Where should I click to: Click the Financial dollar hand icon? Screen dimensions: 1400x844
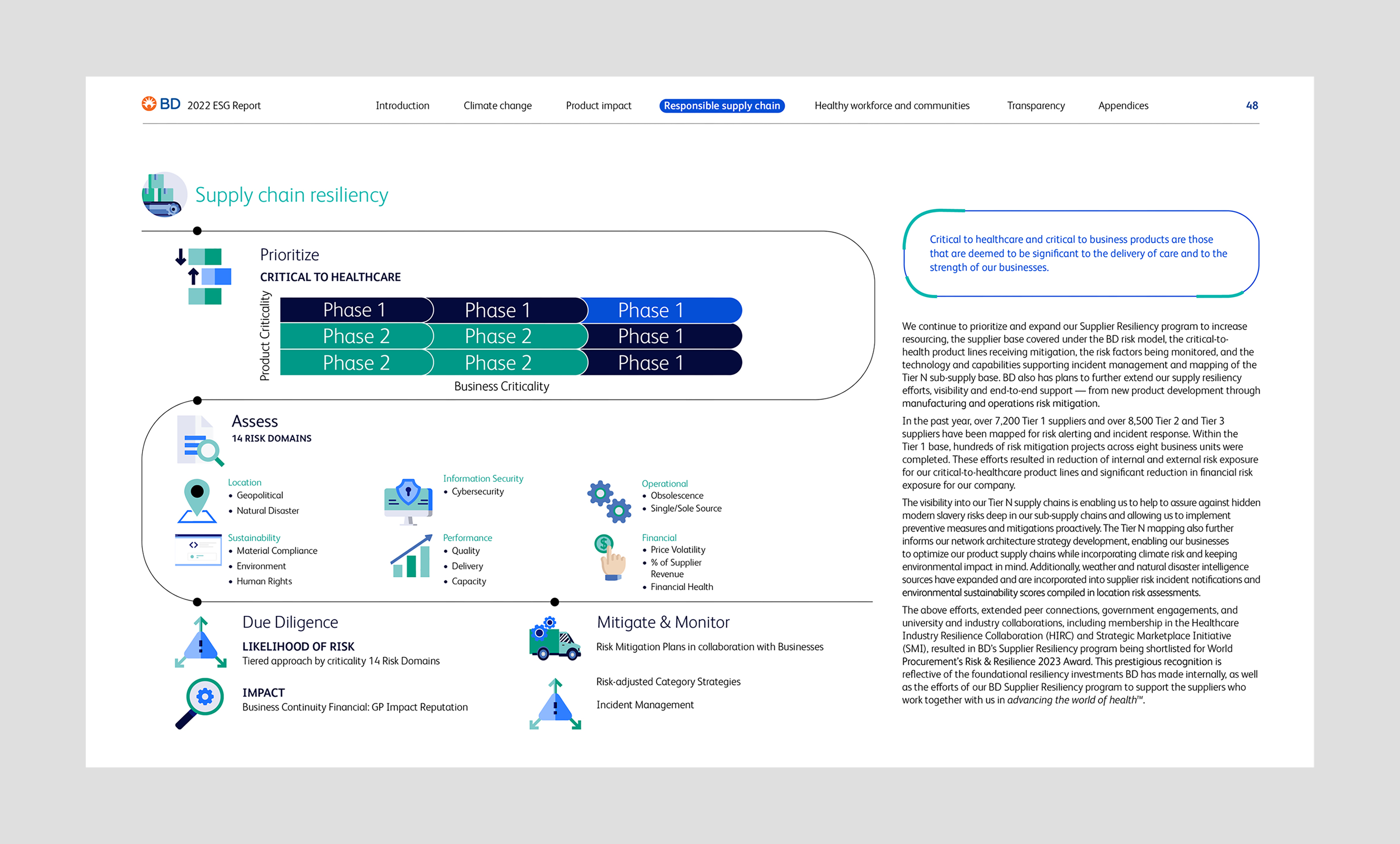(x=610, y=557)
